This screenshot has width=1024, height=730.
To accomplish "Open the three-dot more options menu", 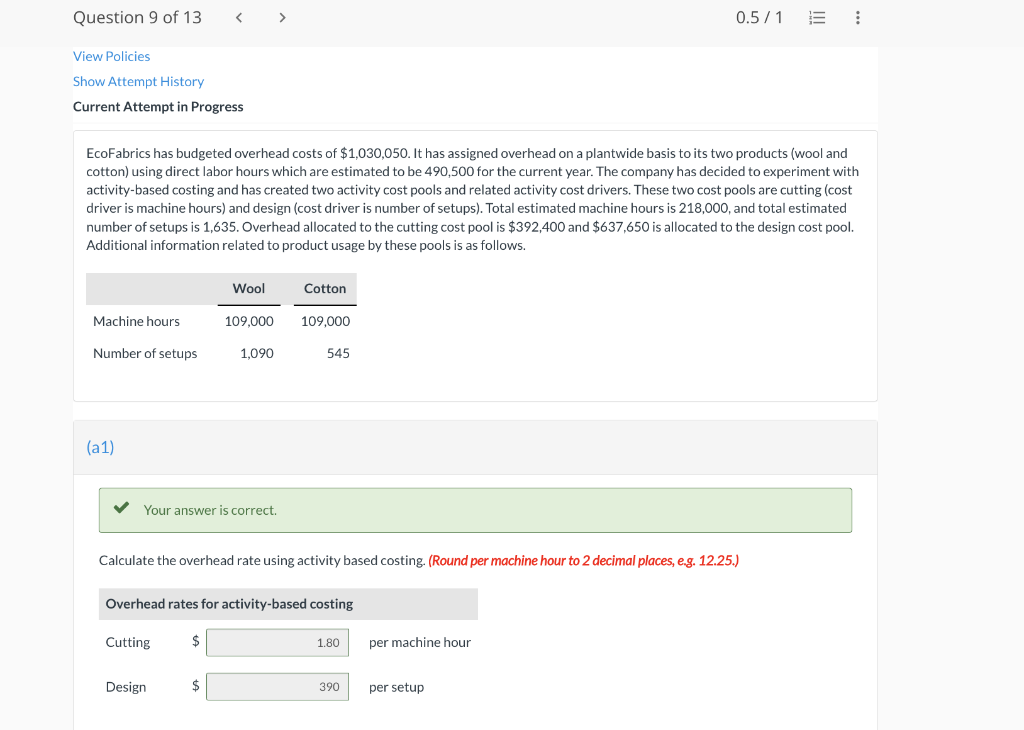I will pyautogui.click(x=857, y=18).
